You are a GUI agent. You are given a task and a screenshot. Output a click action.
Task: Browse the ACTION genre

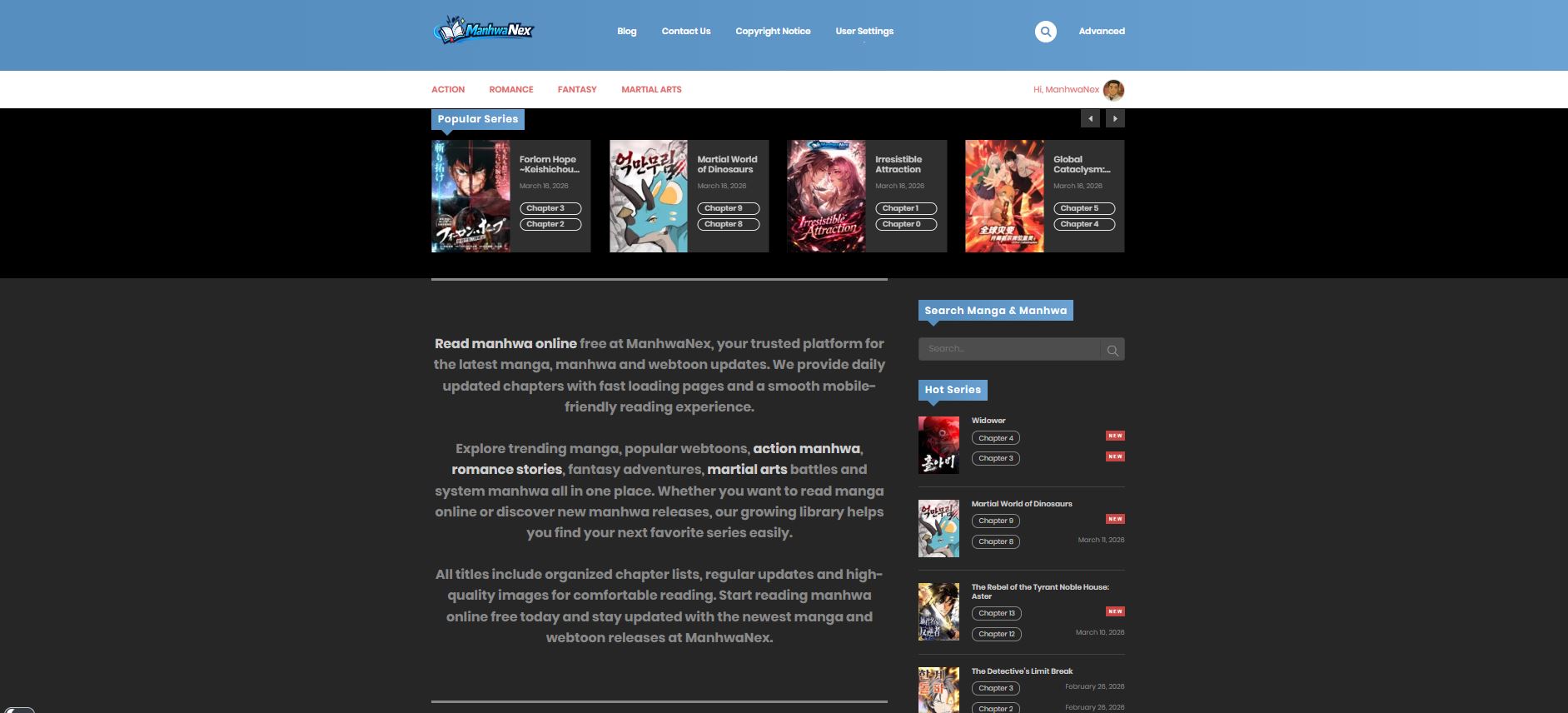(x=448, y=89)
